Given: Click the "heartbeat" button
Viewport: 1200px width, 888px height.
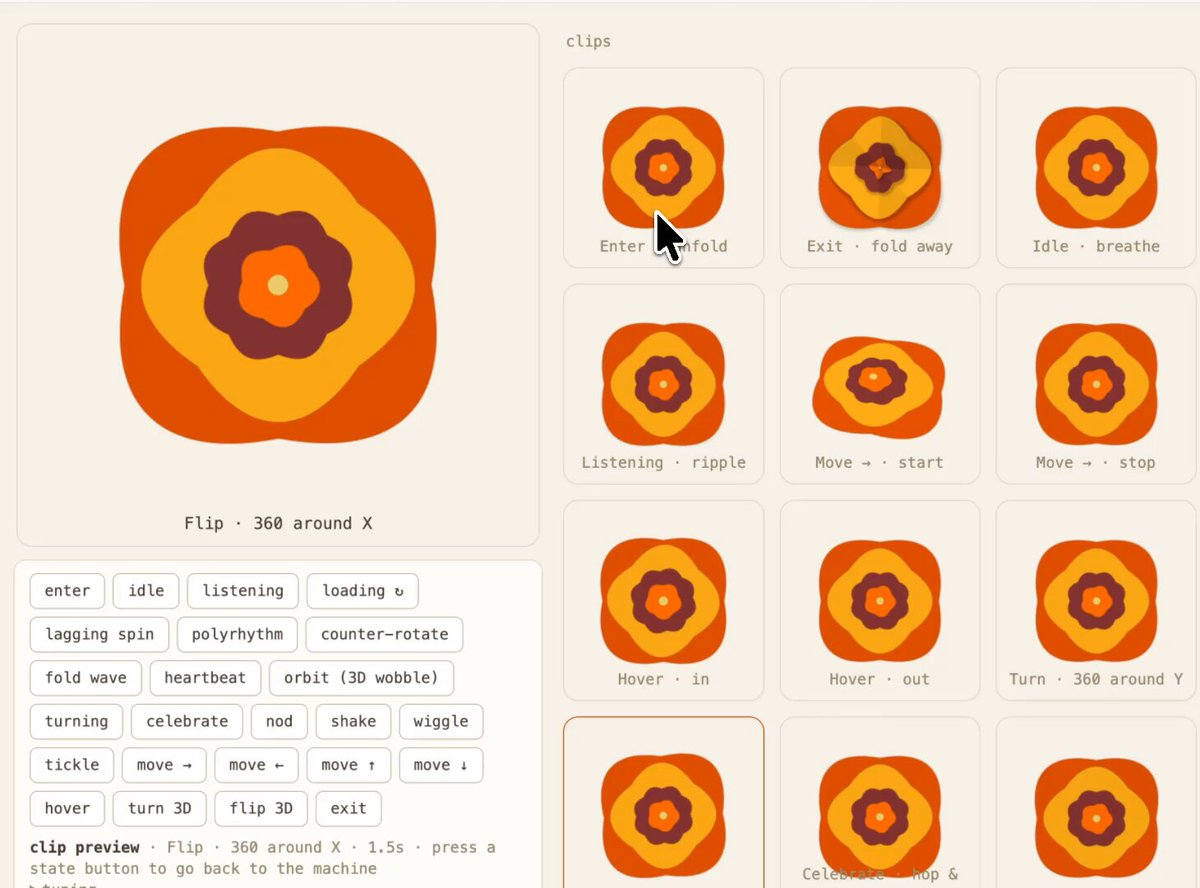Looking at the screenshot, I should pyautogui.click(x=205, y=678).
